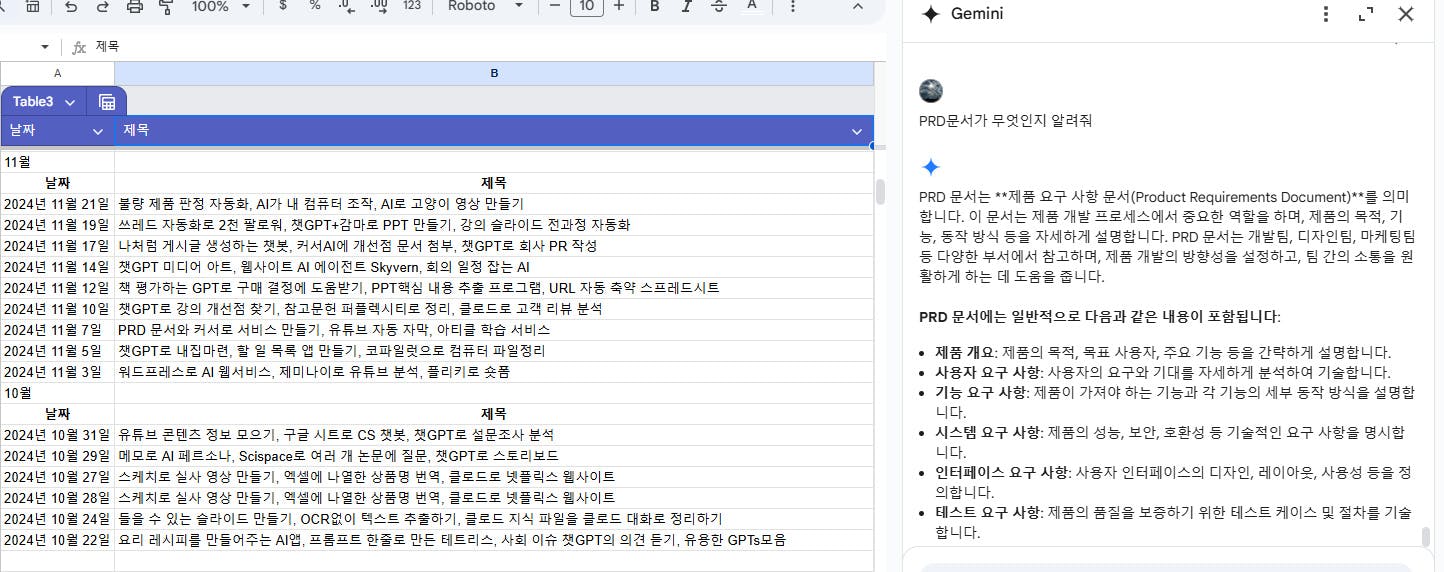Image resolution: width=1444 pixels, height=572 pixels.
Task: Click the font size field showing 10
Action: pos(587,7)
